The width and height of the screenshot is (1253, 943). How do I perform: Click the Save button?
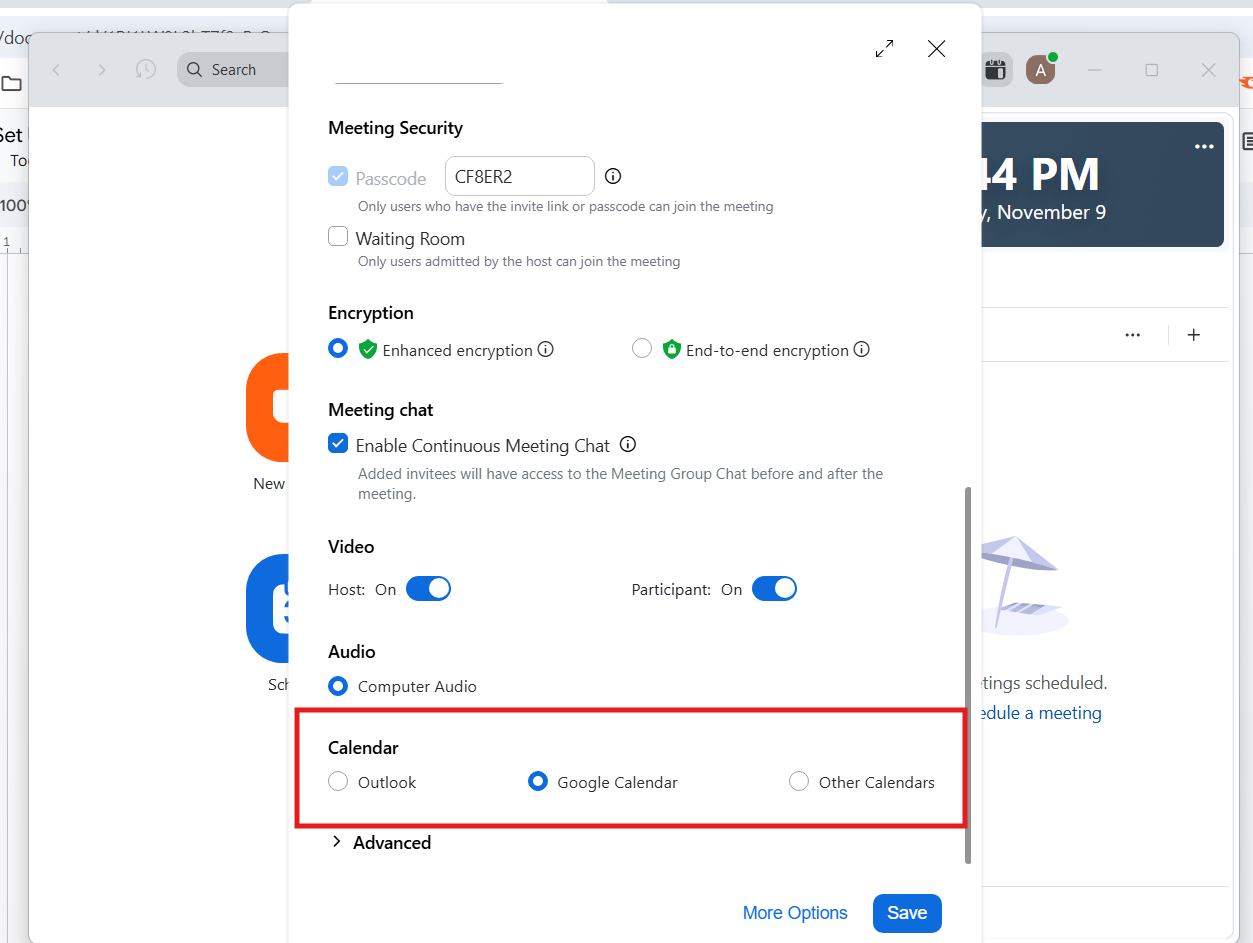(x=907, y=913)
